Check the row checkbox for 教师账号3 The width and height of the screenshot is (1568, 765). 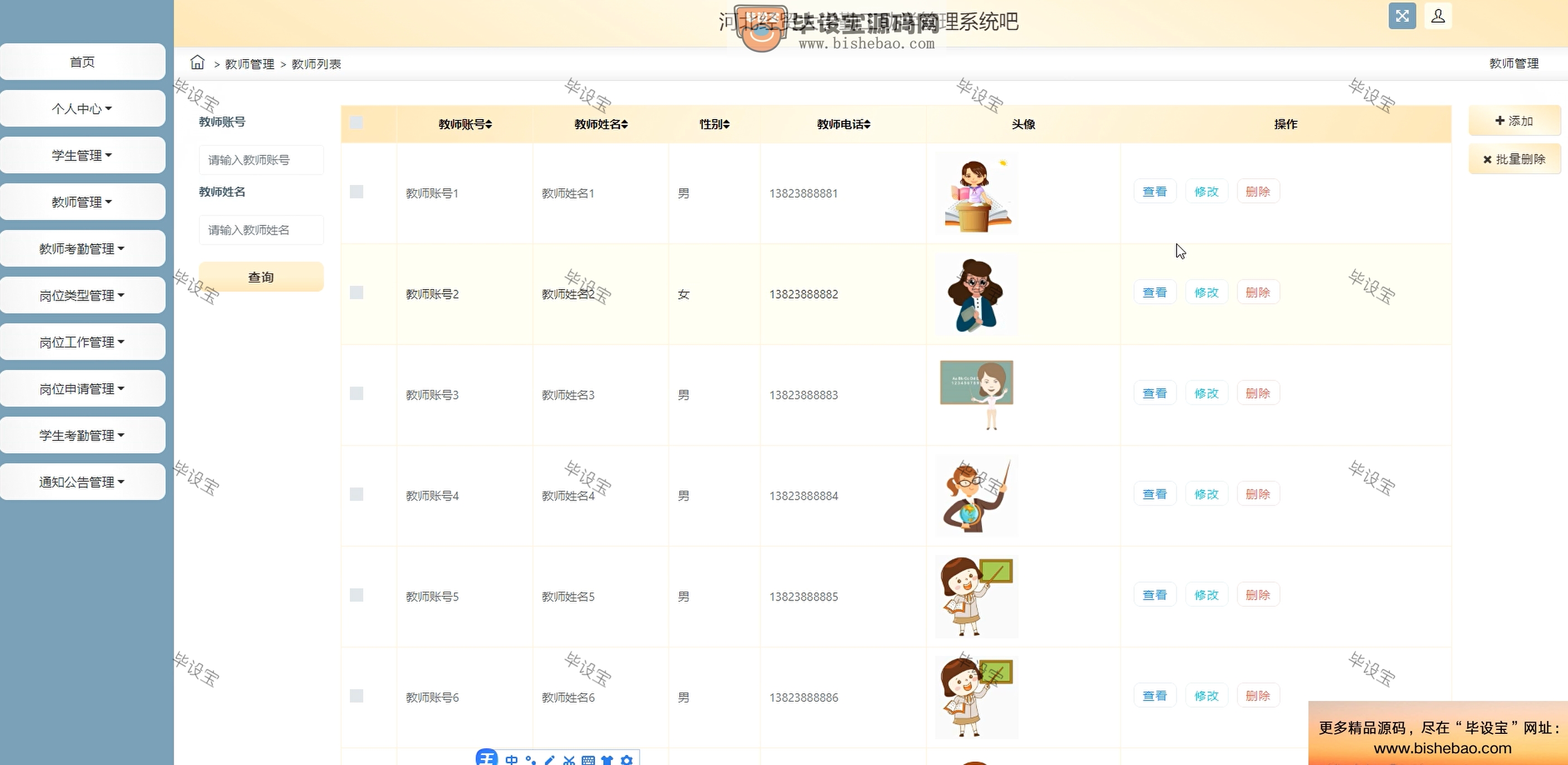[x=356, y=393]
